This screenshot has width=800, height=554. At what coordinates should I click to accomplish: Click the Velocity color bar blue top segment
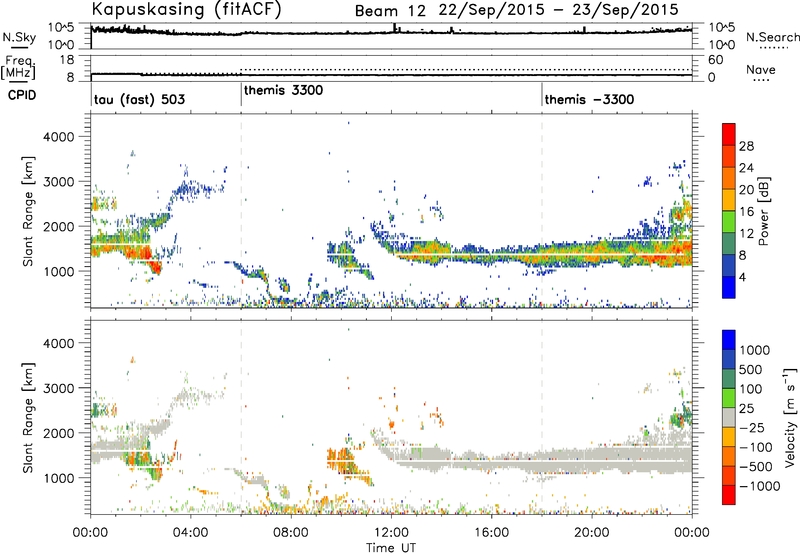729,340
